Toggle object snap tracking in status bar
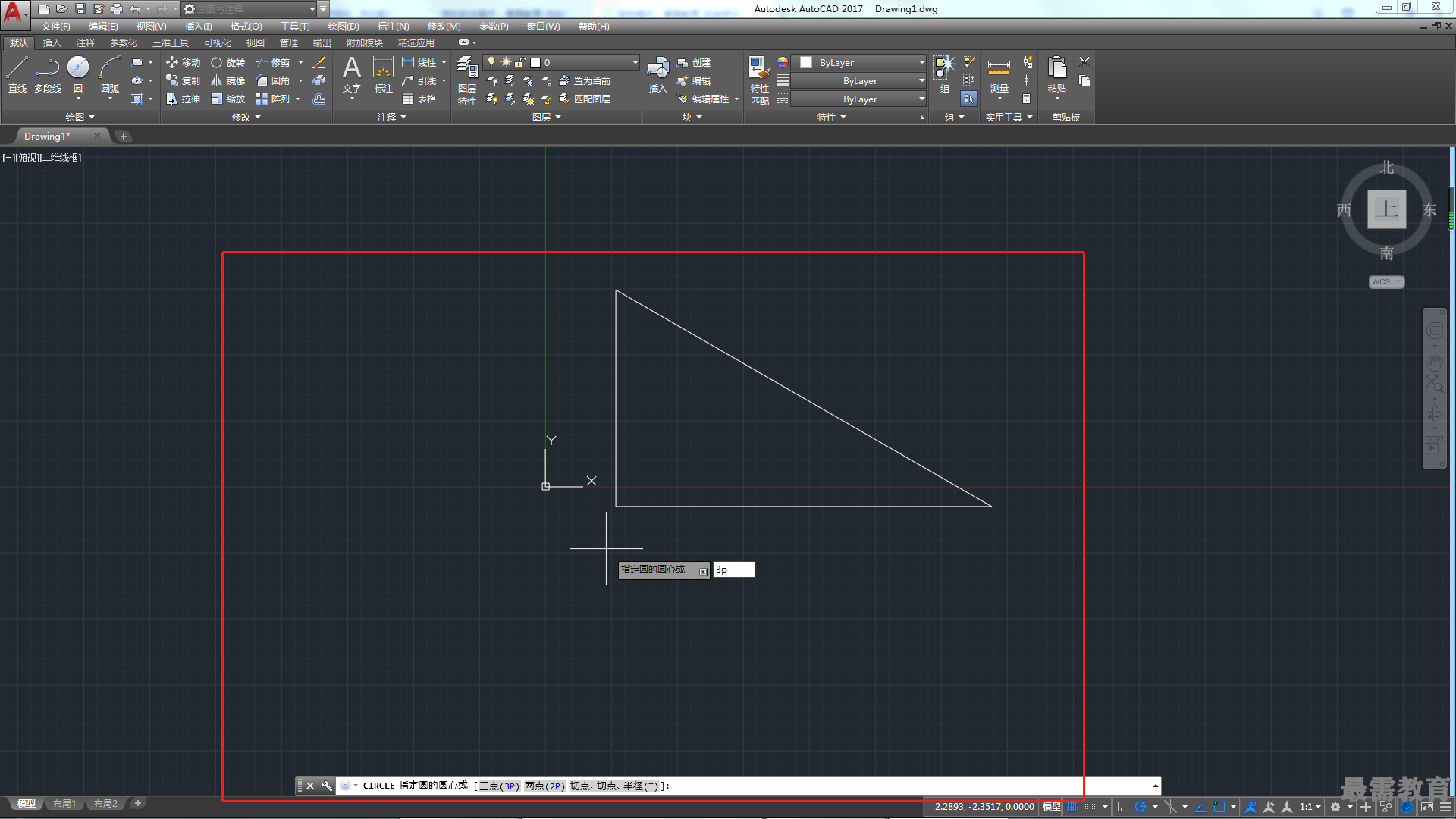 1200,807
